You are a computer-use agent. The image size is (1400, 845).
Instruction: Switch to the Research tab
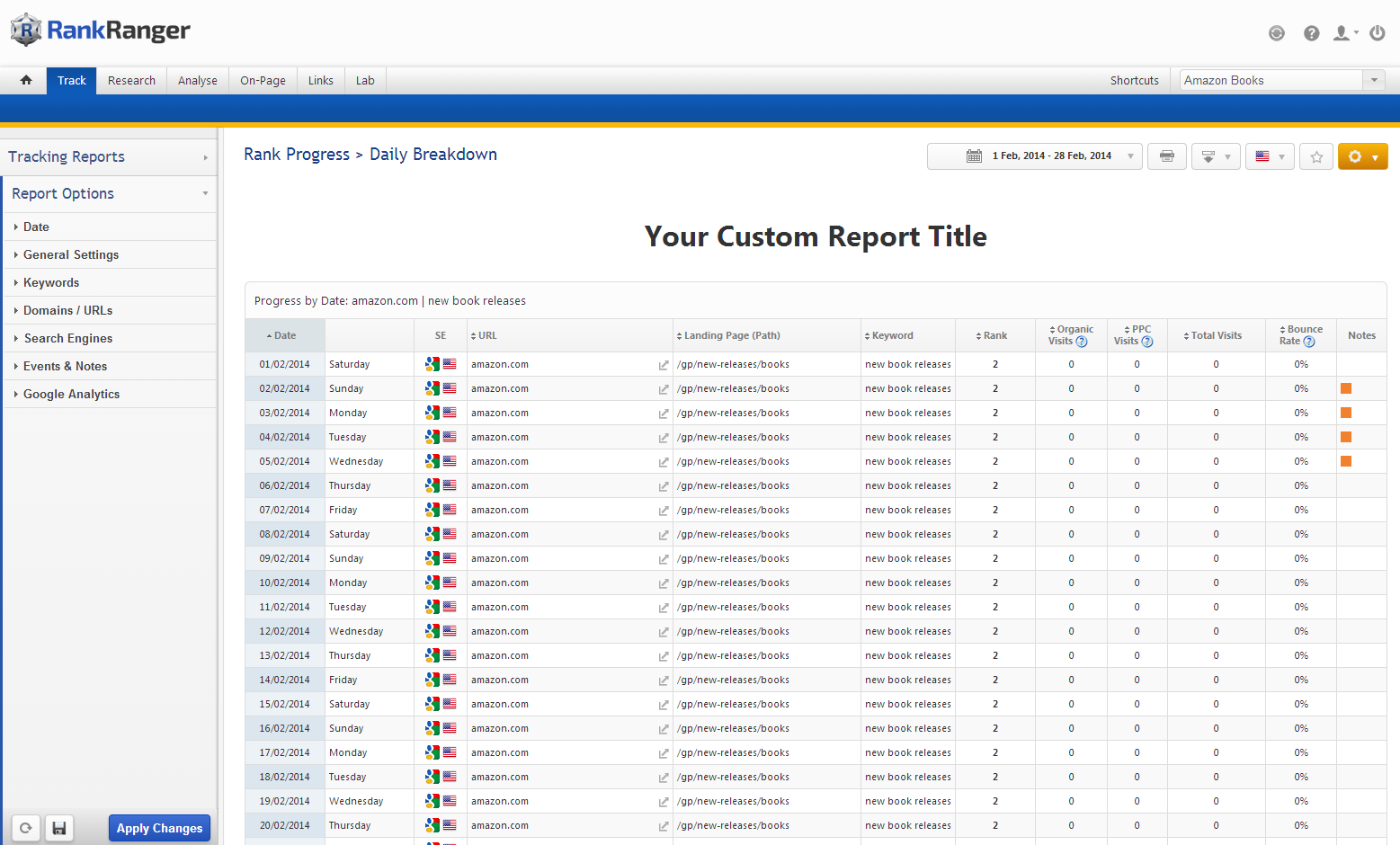pyautogui.click(x=131, y=80)
